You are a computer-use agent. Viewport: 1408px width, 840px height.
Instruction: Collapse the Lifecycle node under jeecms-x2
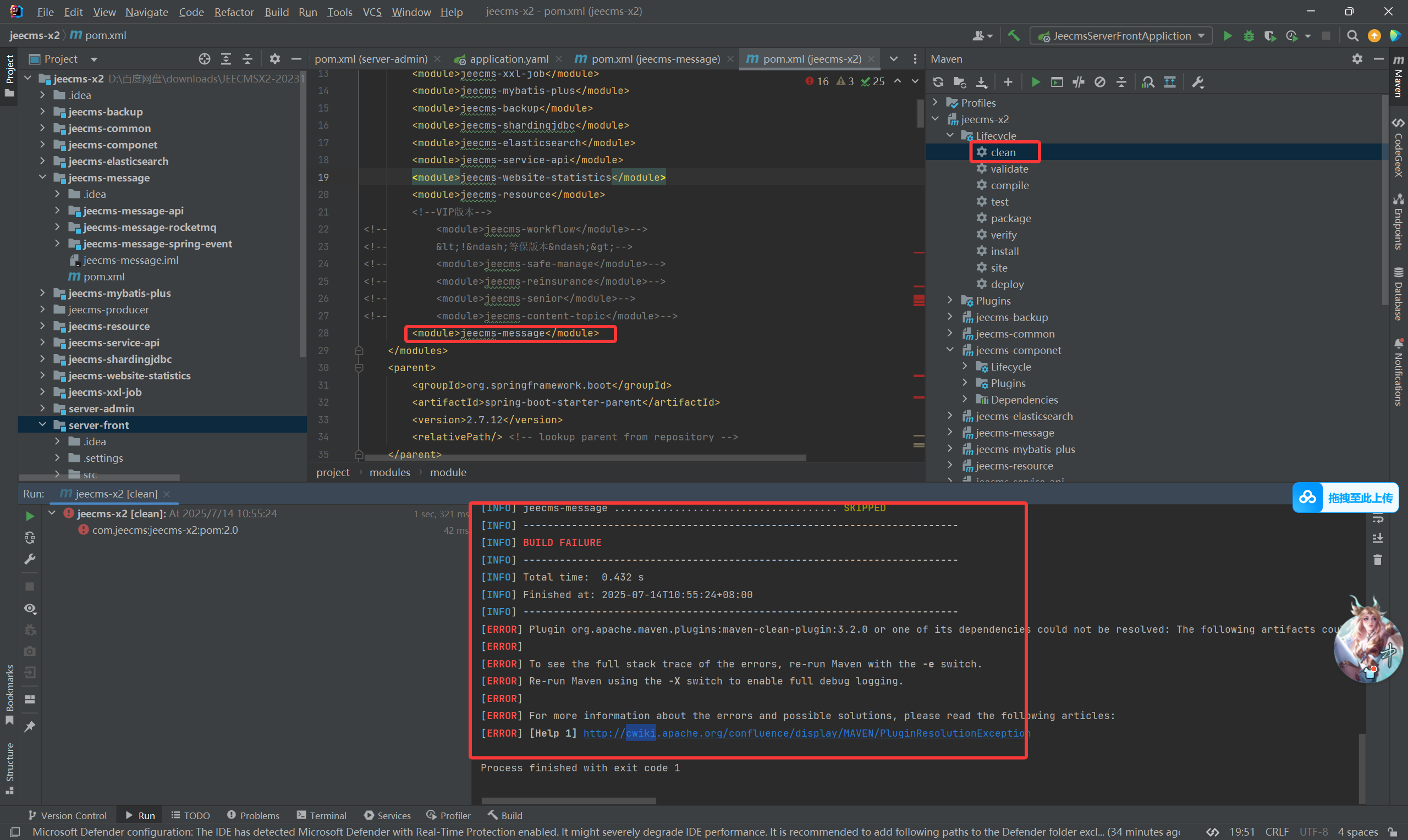(x=950, y=135)
